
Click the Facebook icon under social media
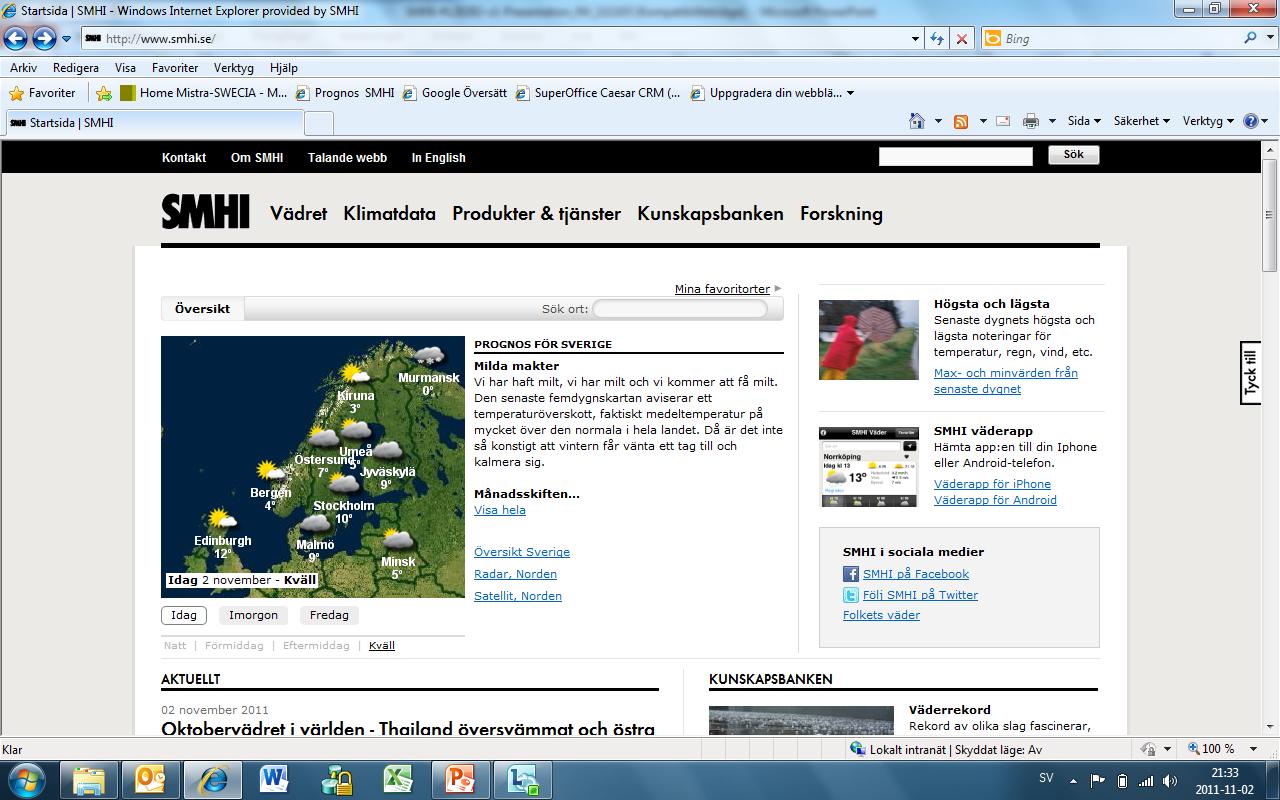[x=851, y=574]
